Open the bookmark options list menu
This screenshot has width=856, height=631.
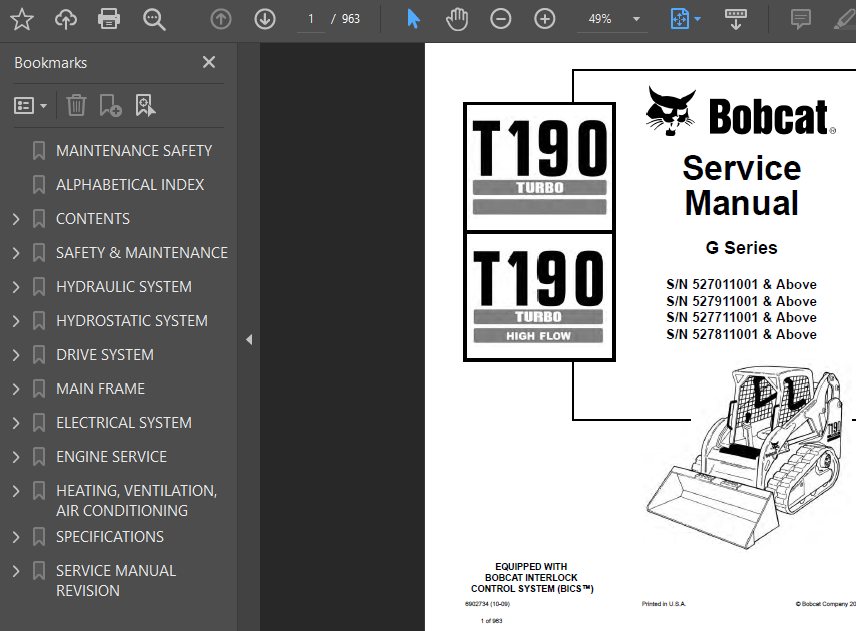point(30,105)
